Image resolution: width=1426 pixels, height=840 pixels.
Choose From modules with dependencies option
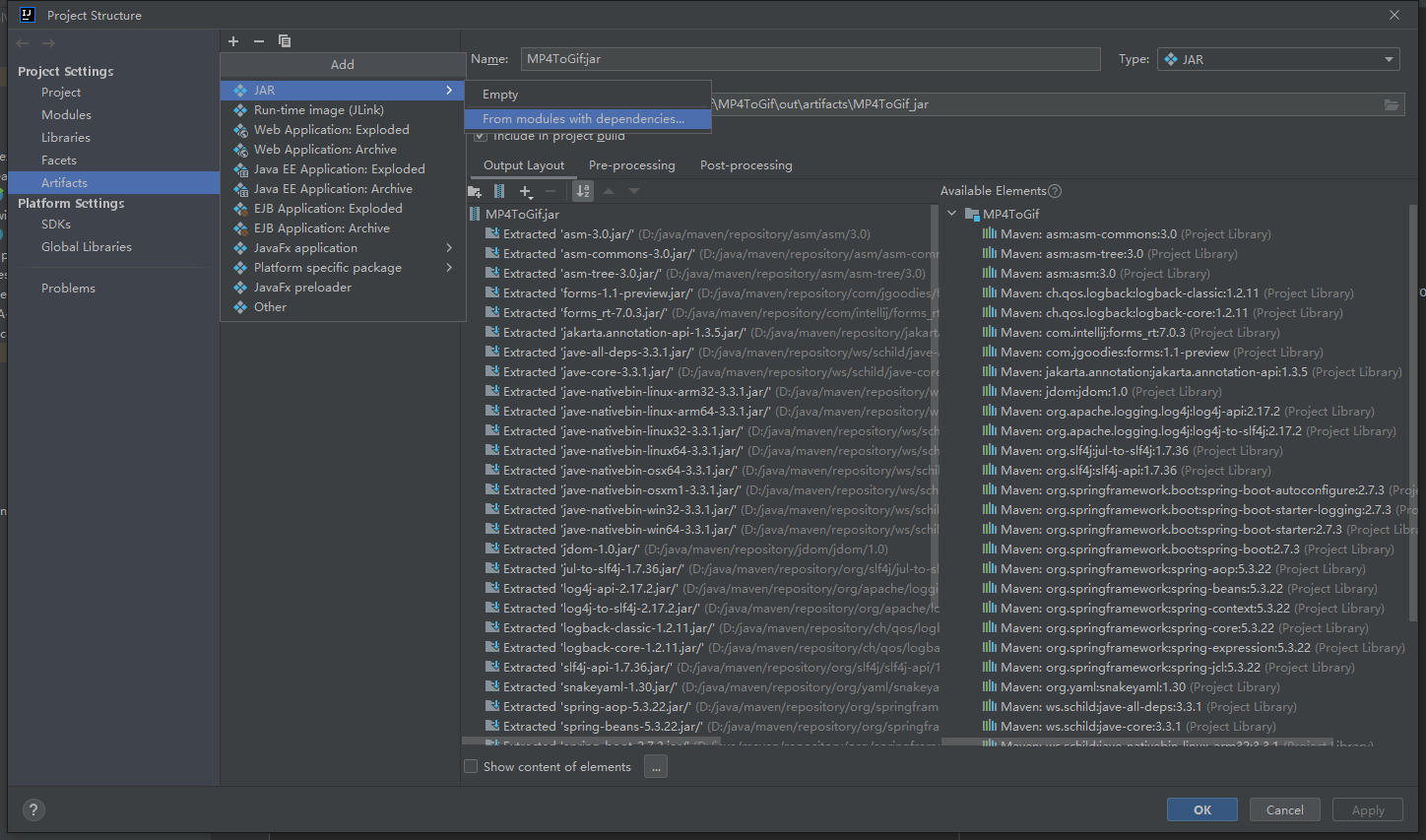[x=588, y=119]
